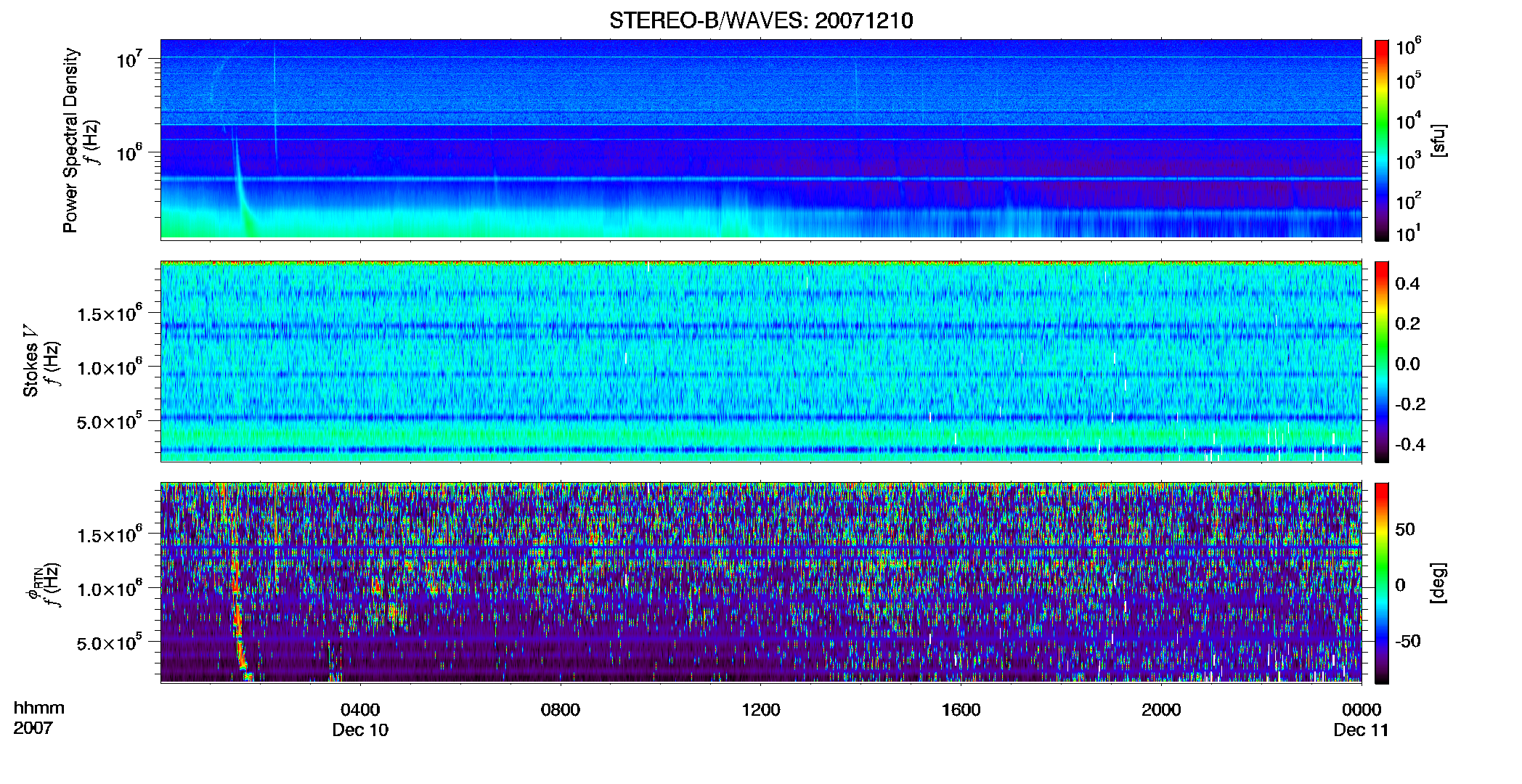Click the 2007 year label
This screenshot has height=784, width=1522.
point(33,727)
